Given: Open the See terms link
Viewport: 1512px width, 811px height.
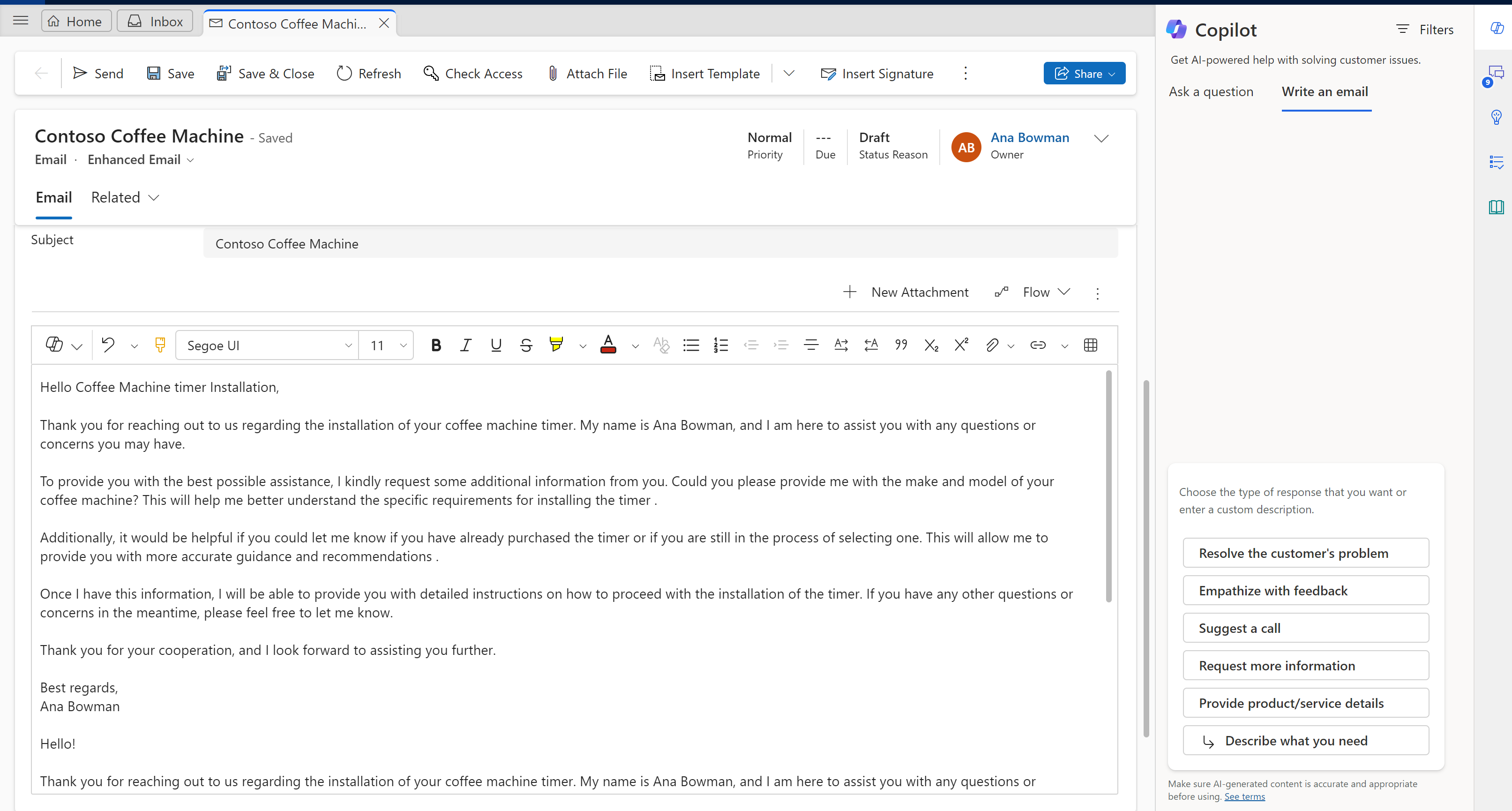Looking at the screenshot, I should 1244,796.
